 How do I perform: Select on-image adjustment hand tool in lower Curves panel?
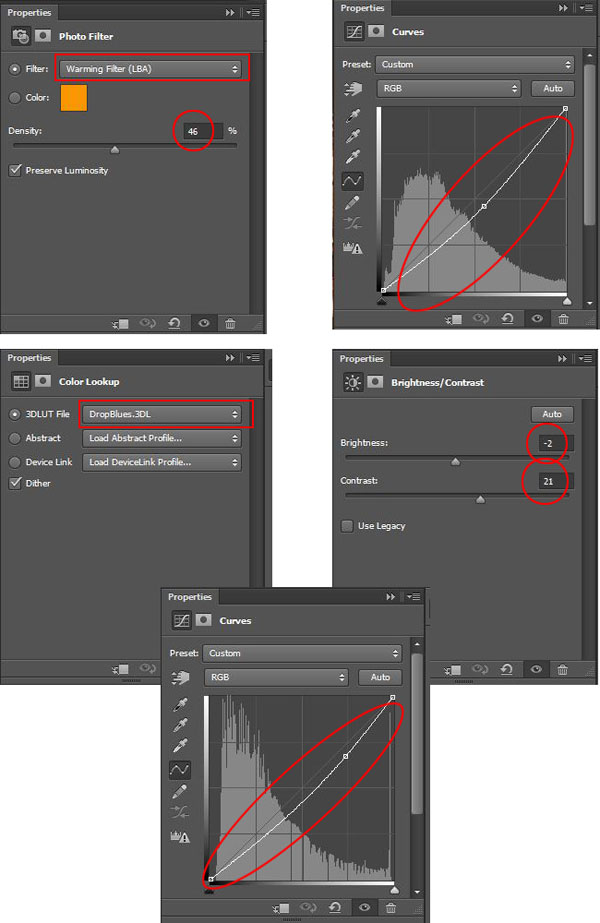180,678
